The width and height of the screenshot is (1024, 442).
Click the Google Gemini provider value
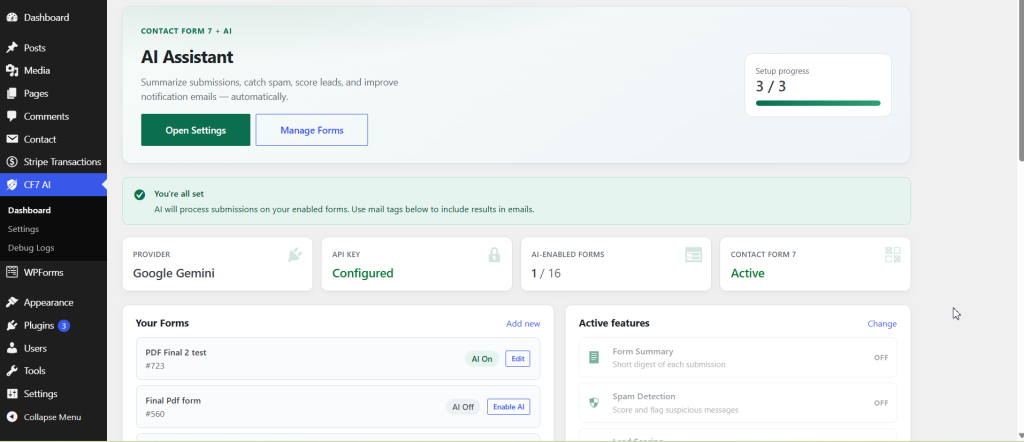point(174,274)
